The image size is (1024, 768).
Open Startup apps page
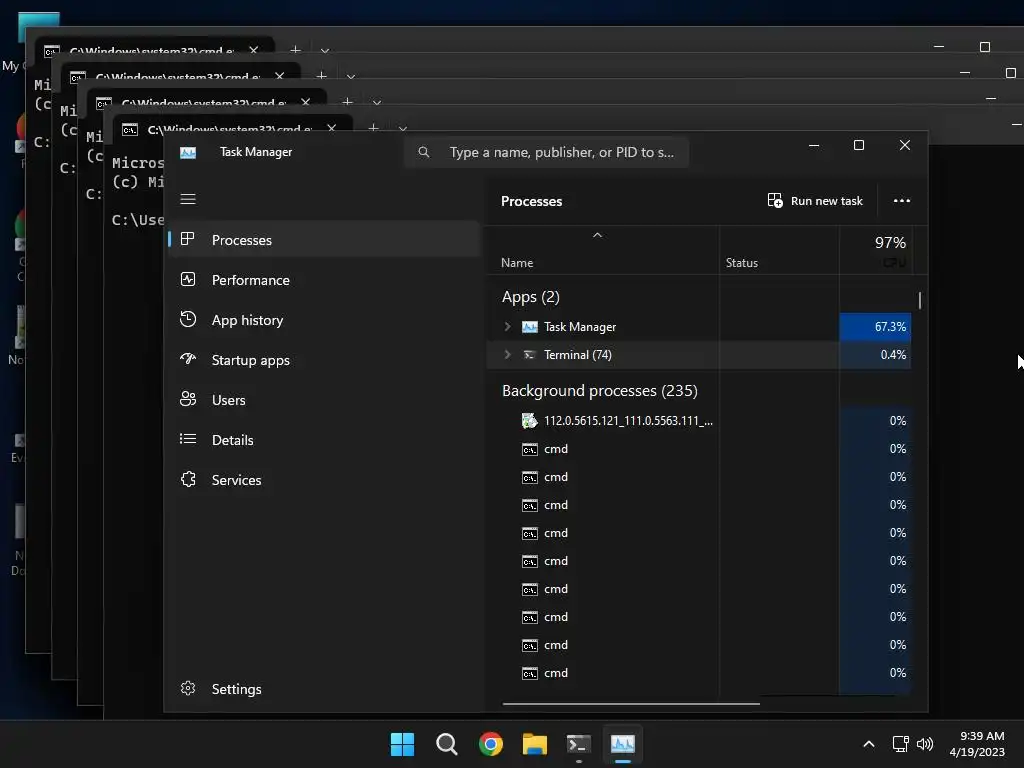click(324, 360)
